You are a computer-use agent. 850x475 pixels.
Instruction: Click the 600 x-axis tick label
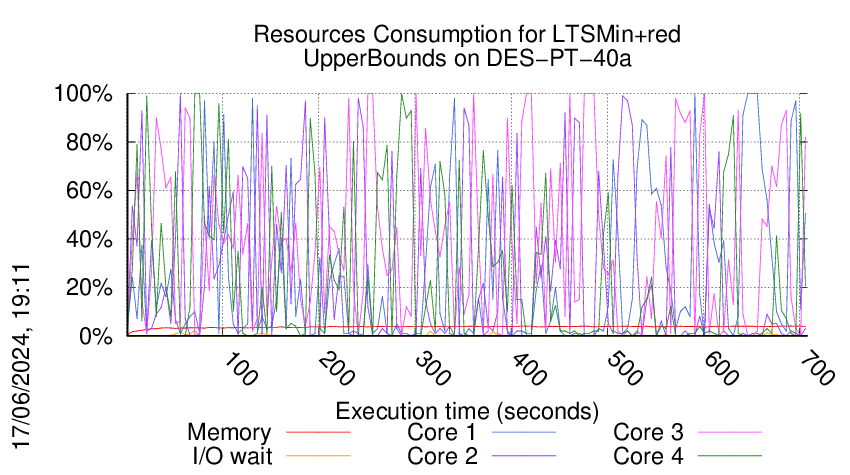click(x=722, y=369)
